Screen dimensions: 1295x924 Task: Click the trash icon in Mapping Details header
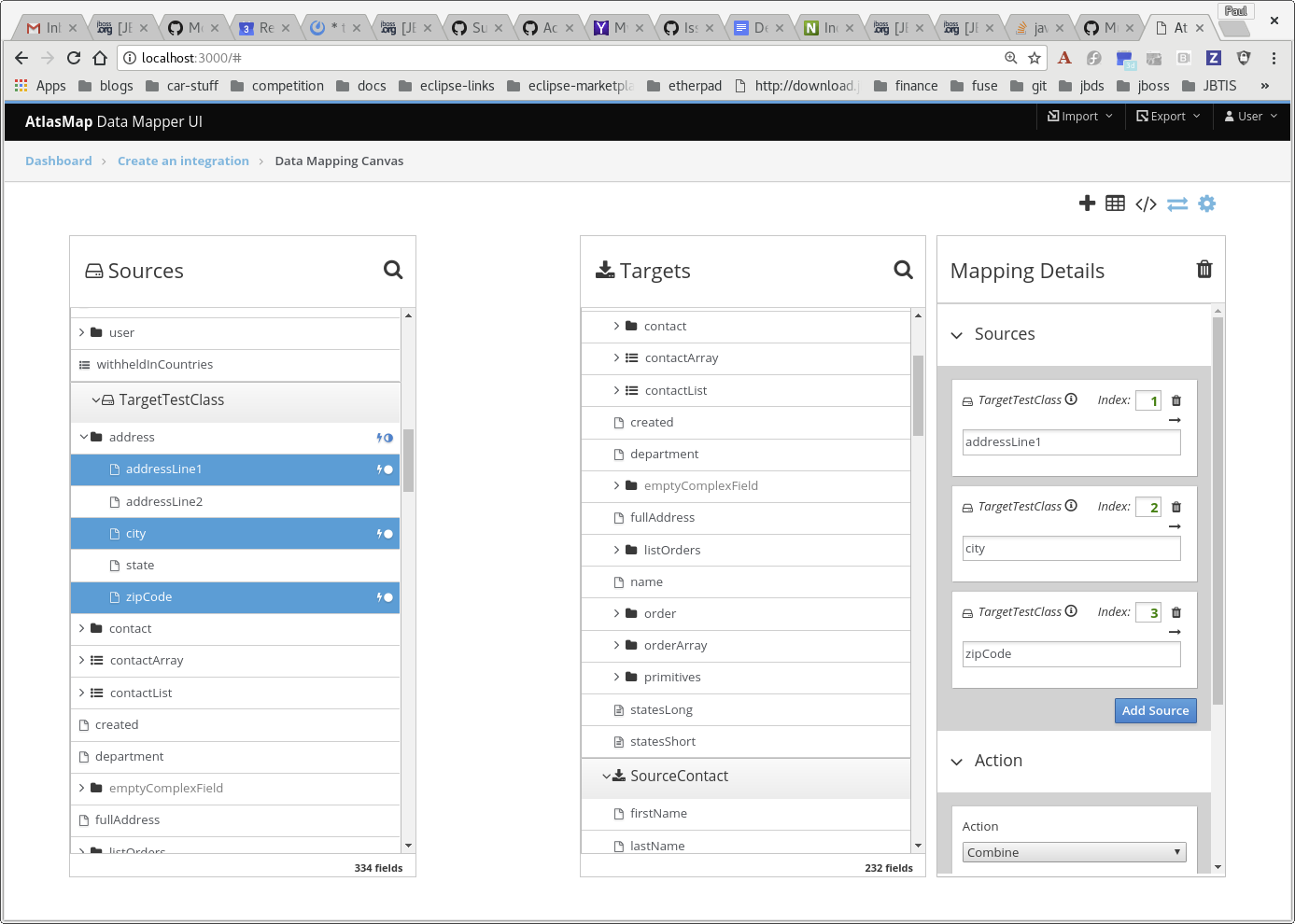pyautogui.click(x=1204, y=270)
